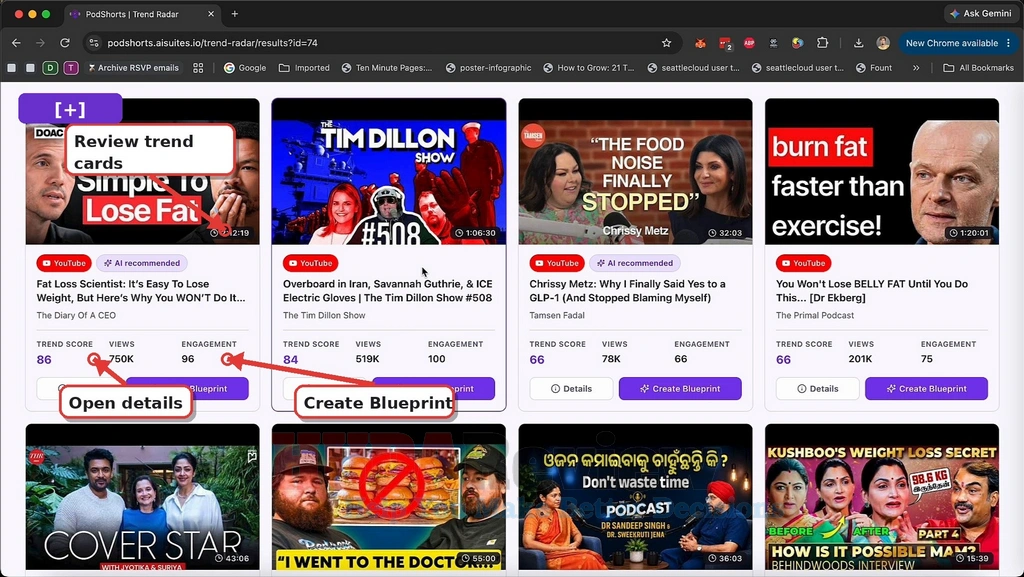This screenshot has width=1024, height=577.
Task: Click YouTube badge on Tim Dillon card
Action: pyautogui.click(x=310, y=263)
